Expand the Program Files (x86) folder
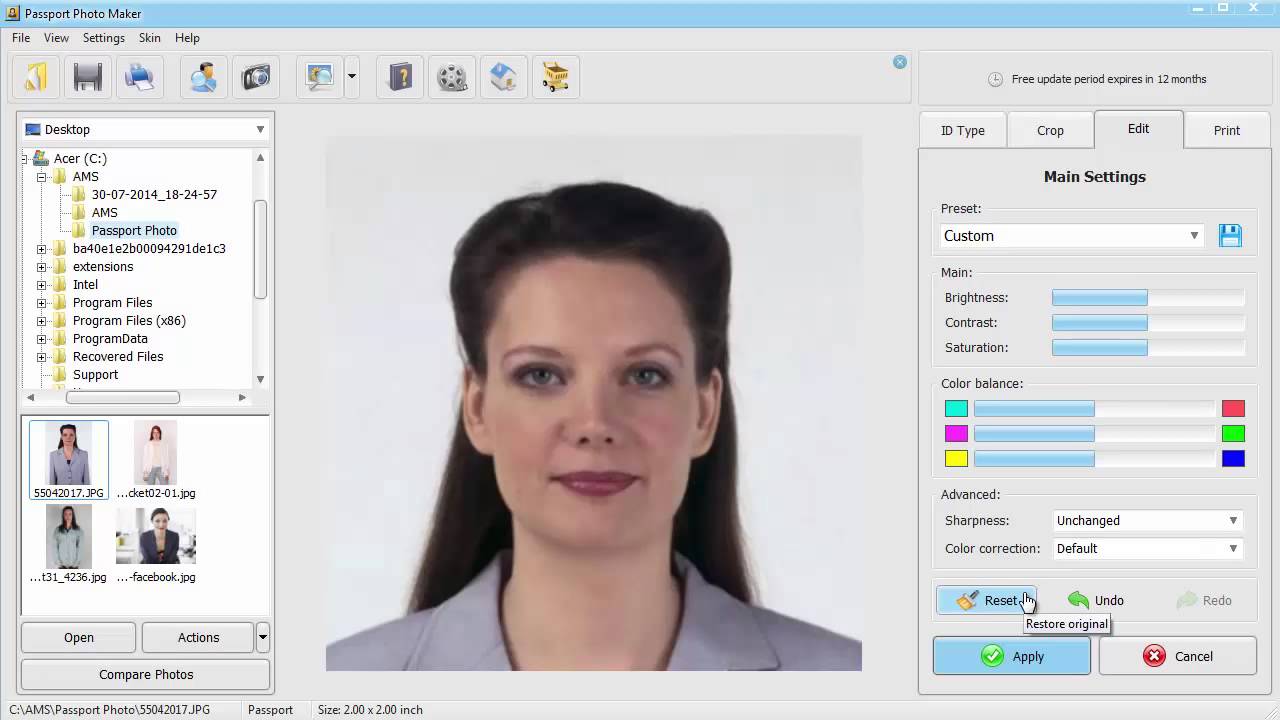This screenshot has height=720, width=1280. (42, 321)
